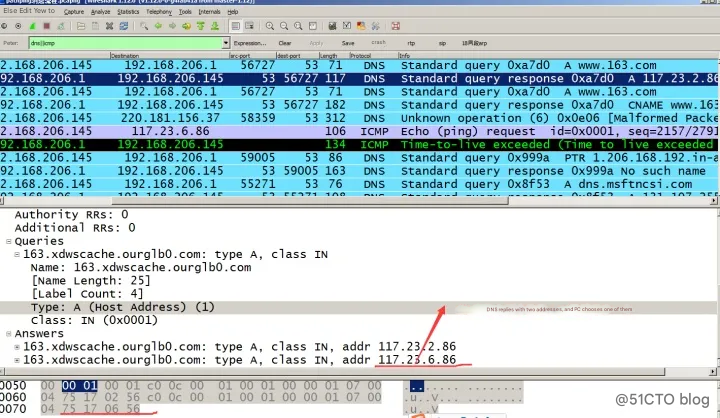Toggle packet list colorization
The image size is (720, 418).
[x=236, y=26]
